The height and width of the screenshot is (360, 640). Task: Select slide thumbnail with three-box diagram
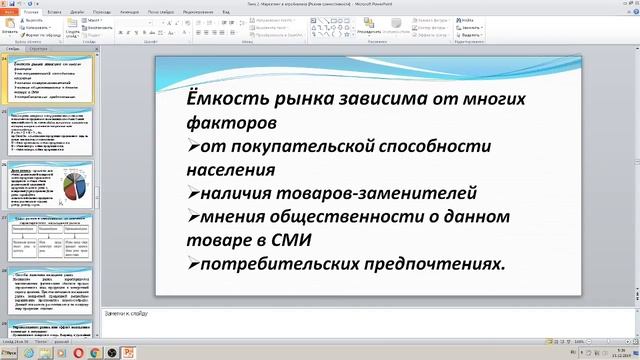50,238
